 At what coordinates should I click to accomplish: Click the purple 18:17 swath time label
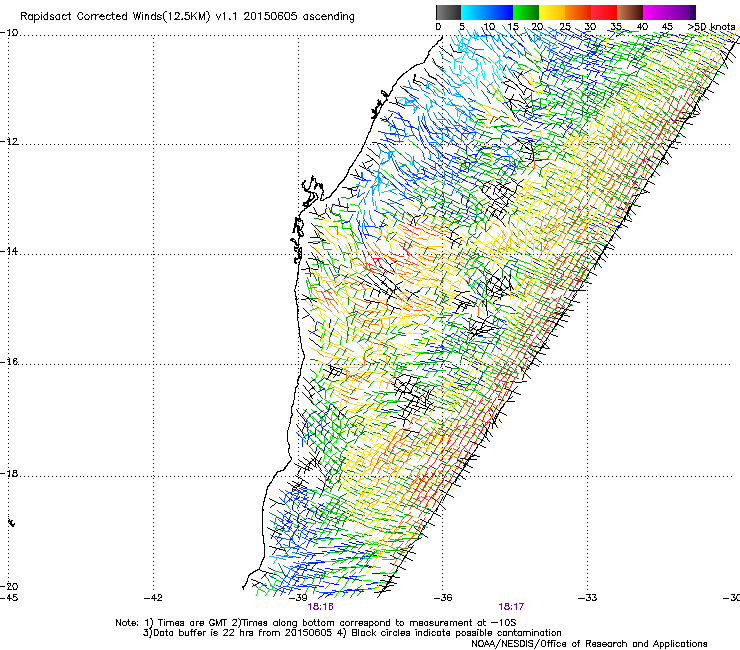pos(511,607)
